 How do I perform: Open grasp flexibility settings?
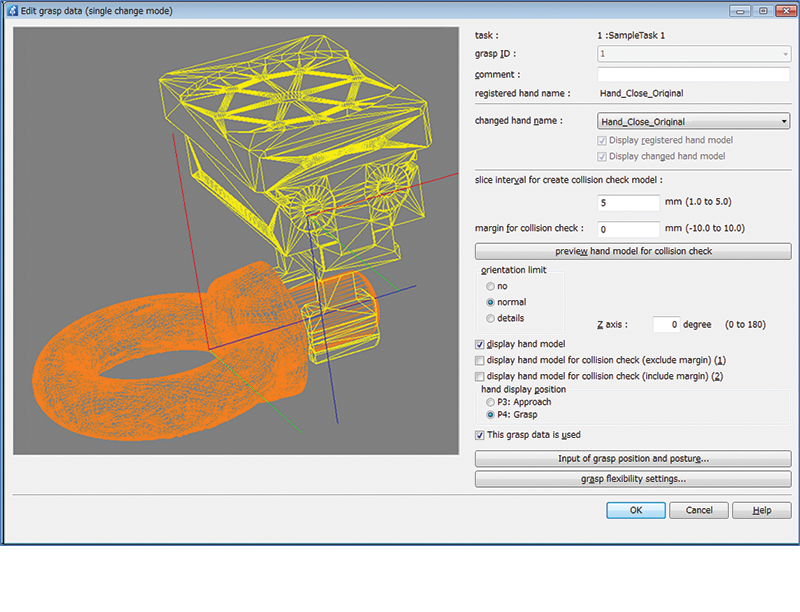632,479
